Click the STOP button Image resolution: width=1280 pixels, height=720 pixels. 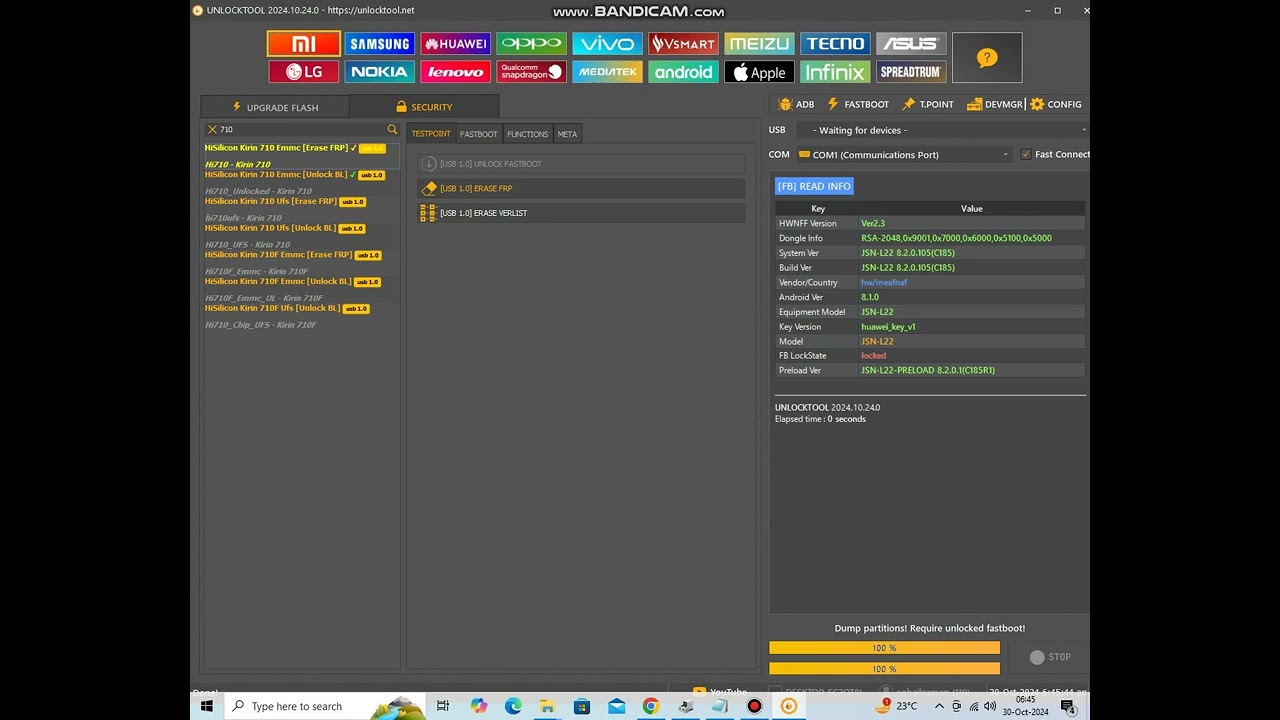coord(1050,657)
